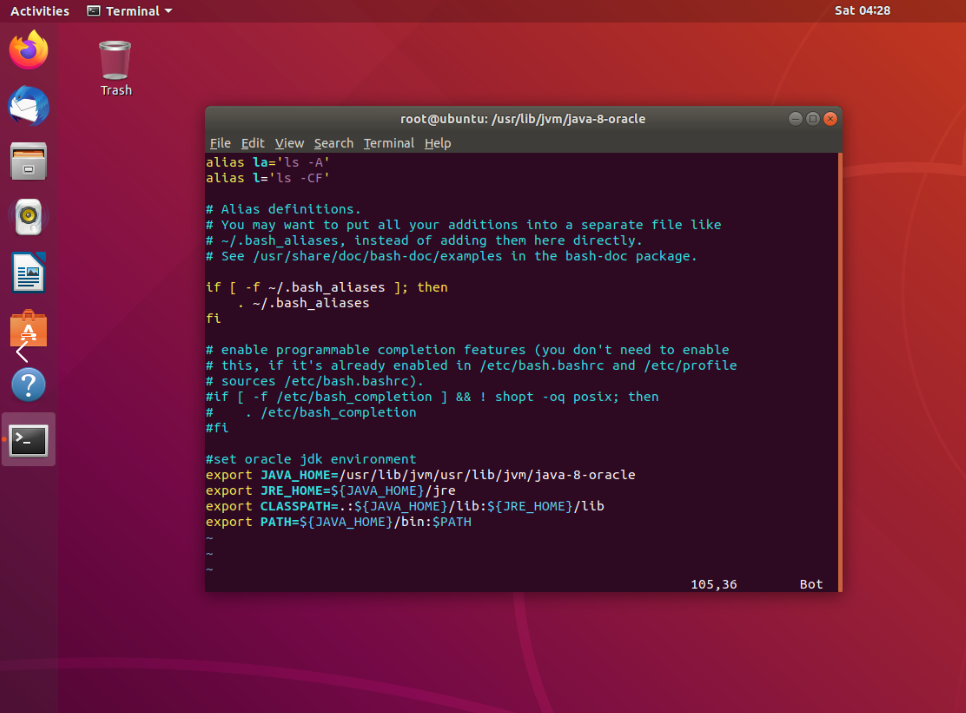966x713 pixels.
Task: Launch Thunderbird mail from the dock
Action: [29, 105]
